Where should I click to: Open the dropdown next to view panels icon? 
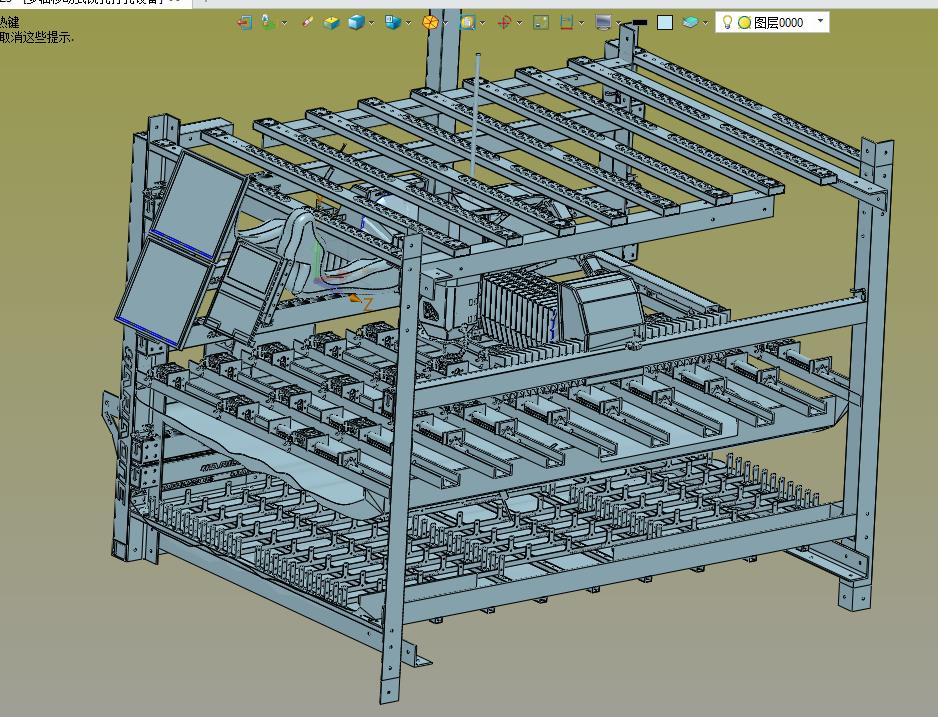[x=409, y=23]
